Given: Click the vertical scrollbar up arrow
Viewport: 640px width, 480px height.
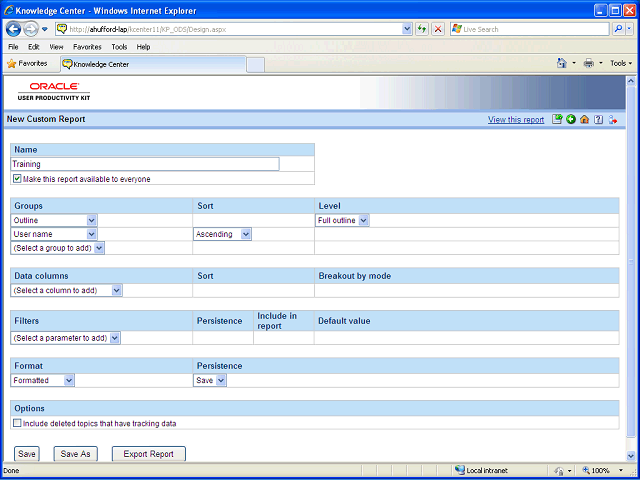Looking at the screenshot, I should pyautogui.click(x=630, y=81).
